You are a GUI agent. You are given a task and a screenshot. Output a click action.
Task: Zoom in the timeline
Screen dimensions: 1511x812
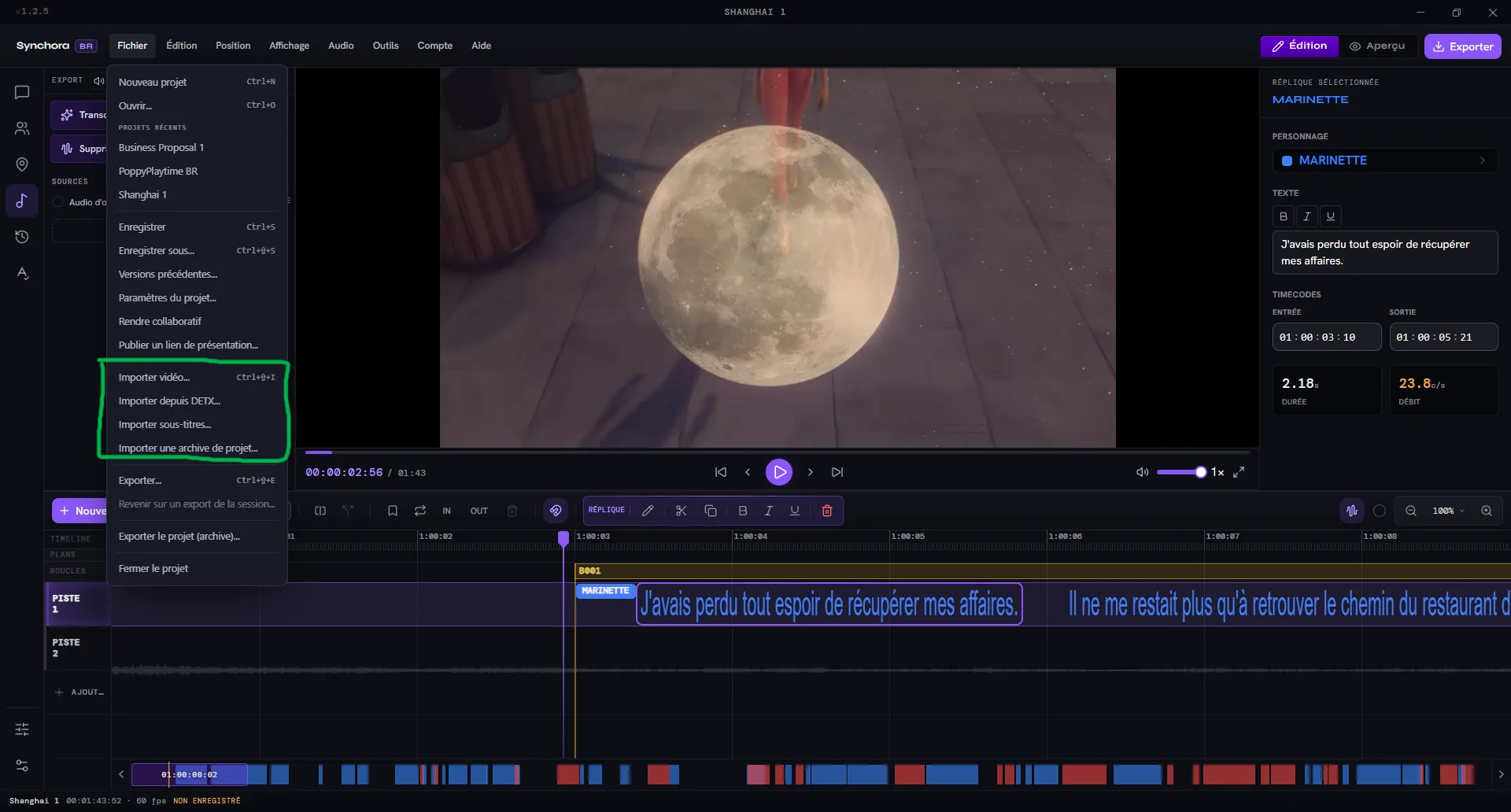1487,511
